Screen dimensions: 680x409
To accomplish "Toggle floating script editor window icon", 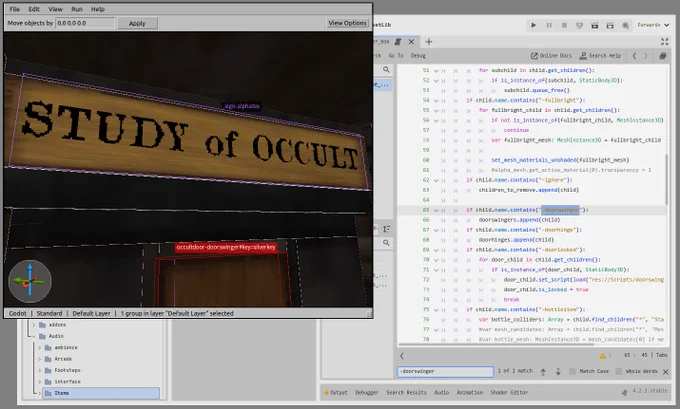I will point(663,56).
